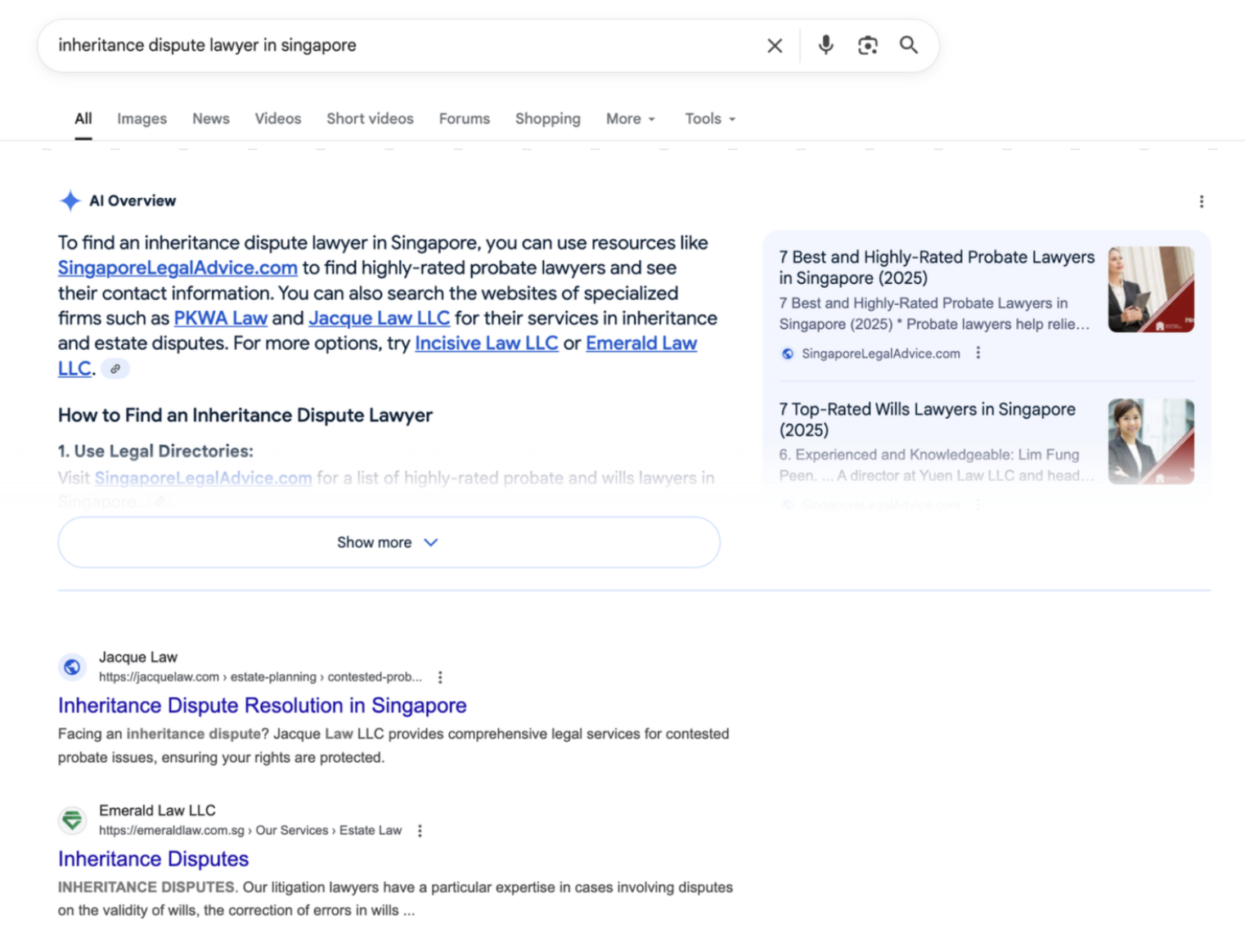
Task: Click the jacquelaw.com URL breadcrumb
Action: coord(260,677)
